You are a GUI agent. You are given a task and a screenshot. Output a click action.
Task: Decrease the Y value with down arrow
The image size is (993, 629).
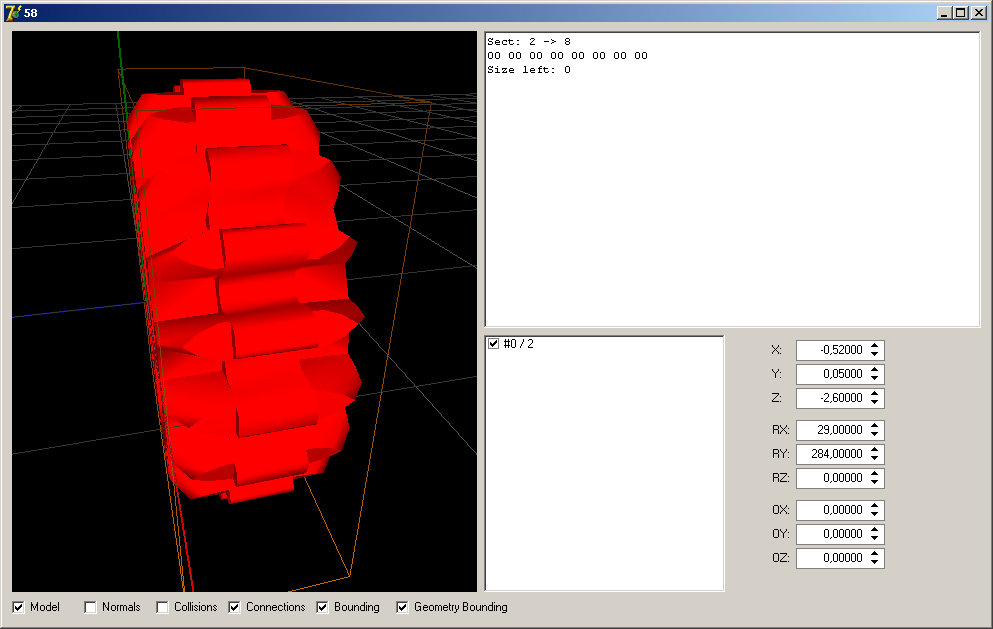(x=875, y=378)
